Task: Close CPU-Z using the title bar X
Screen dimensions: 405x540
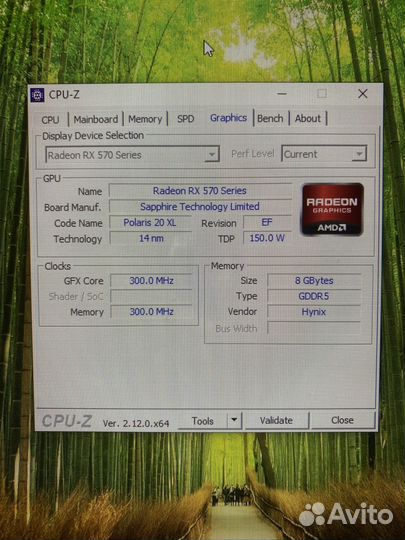Action: 363,93
